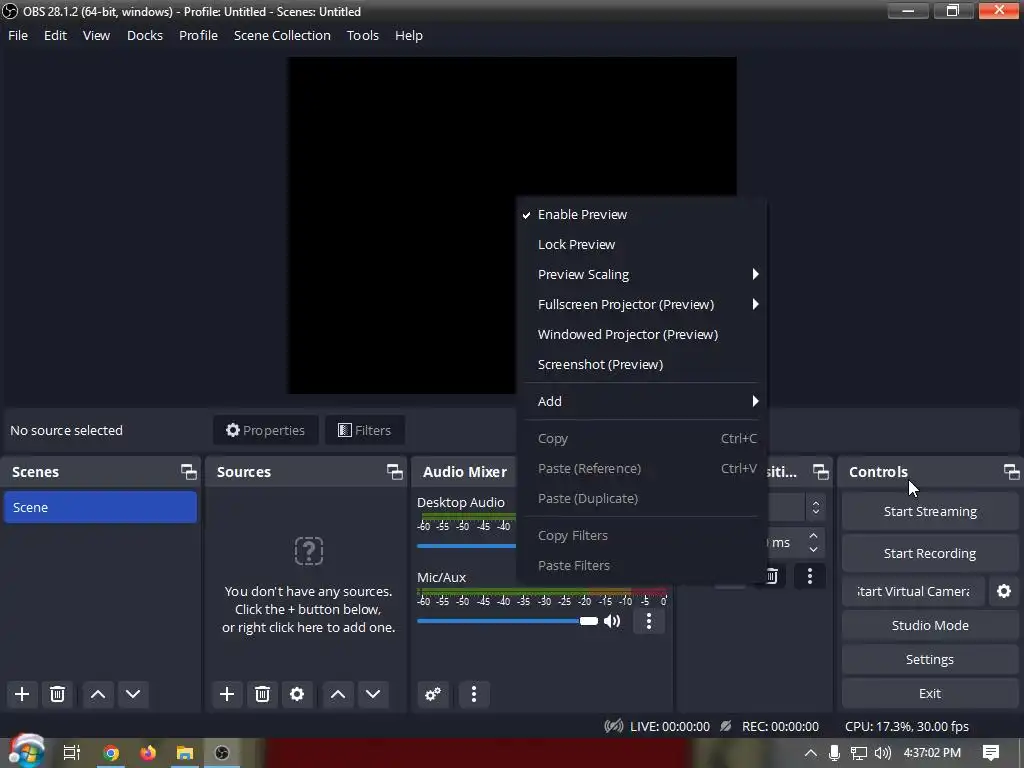Open Chrome from the taskbar
This screenshot has width=1024, height=768.
point(111,753)
